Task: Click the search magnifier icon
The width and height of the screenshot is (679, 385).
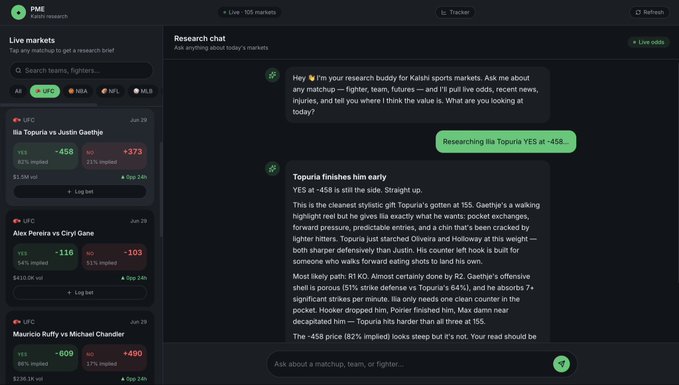Action: click(x=18, y=70)
